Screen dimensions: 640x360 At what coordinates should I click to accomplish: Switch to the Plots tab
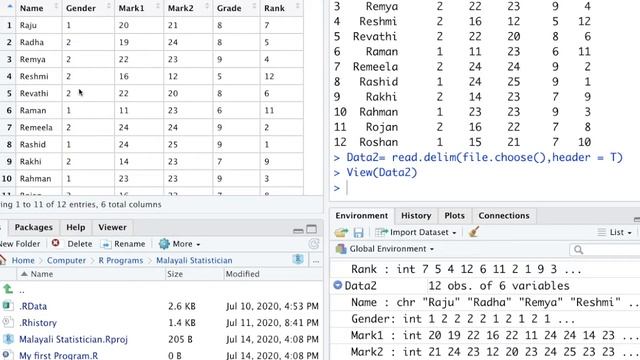tap(454, 216)
